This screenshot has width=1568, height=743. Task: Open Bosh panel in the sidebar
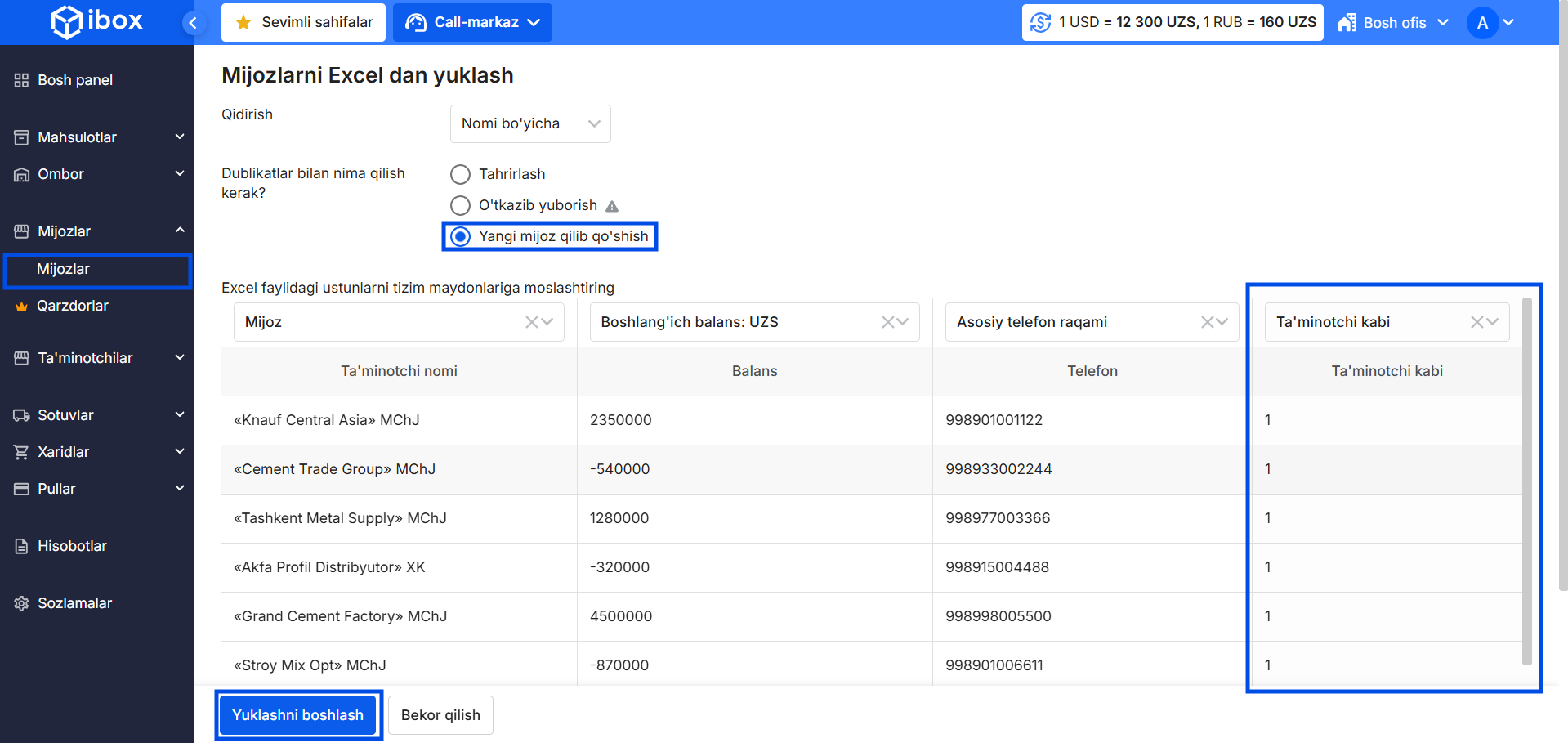75,80
